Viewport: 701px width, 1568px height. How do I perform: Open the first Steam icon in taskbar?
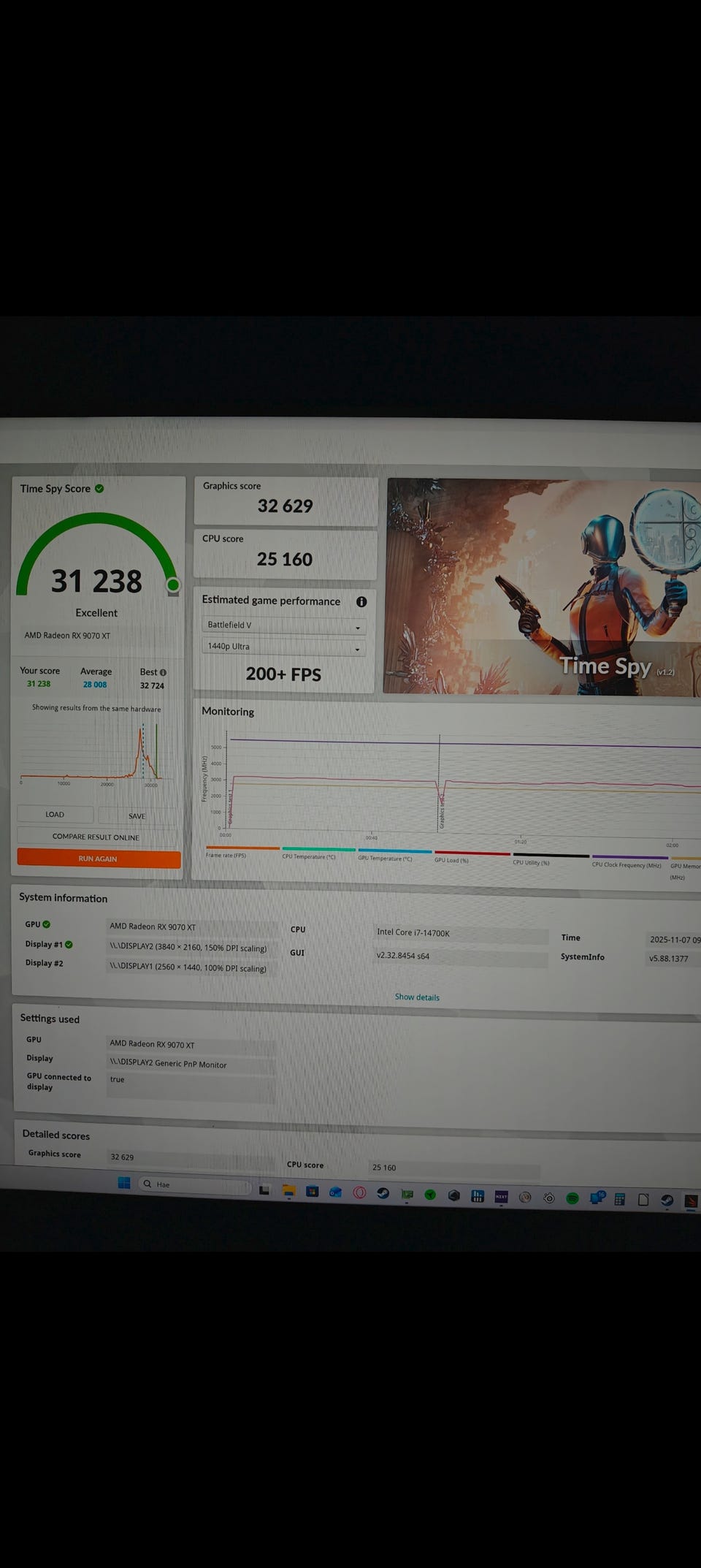[383, 1193]
